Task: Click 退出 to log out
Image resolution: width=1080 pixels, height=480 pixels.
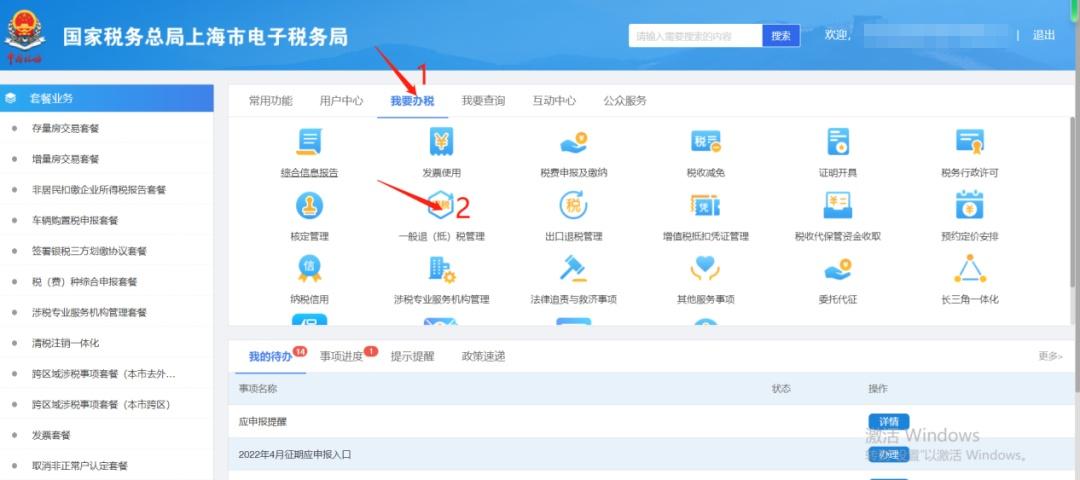Action: [1043, 35]
